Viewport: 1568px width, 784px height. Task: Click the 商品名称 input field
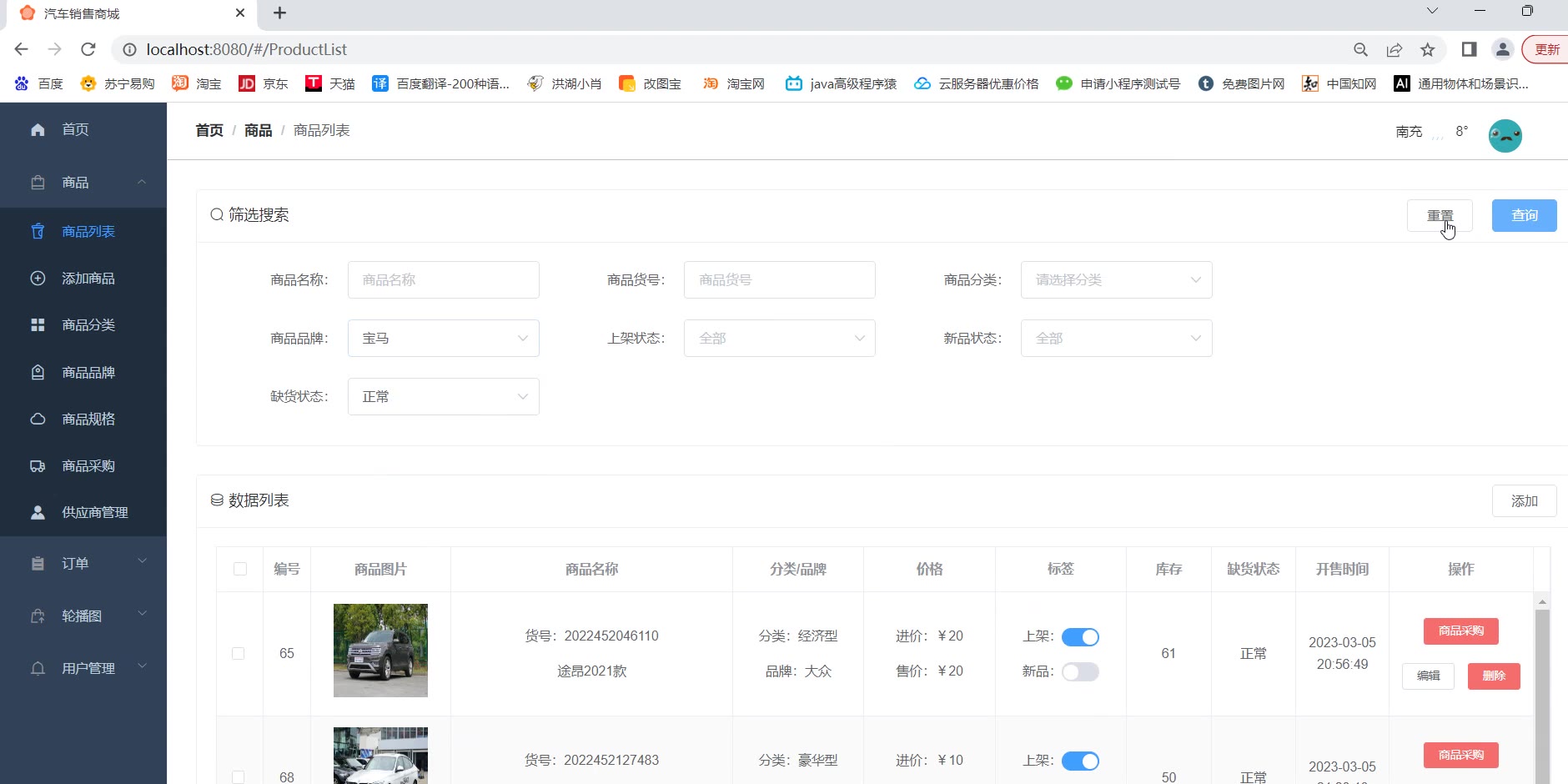click(x=443, y=280)
